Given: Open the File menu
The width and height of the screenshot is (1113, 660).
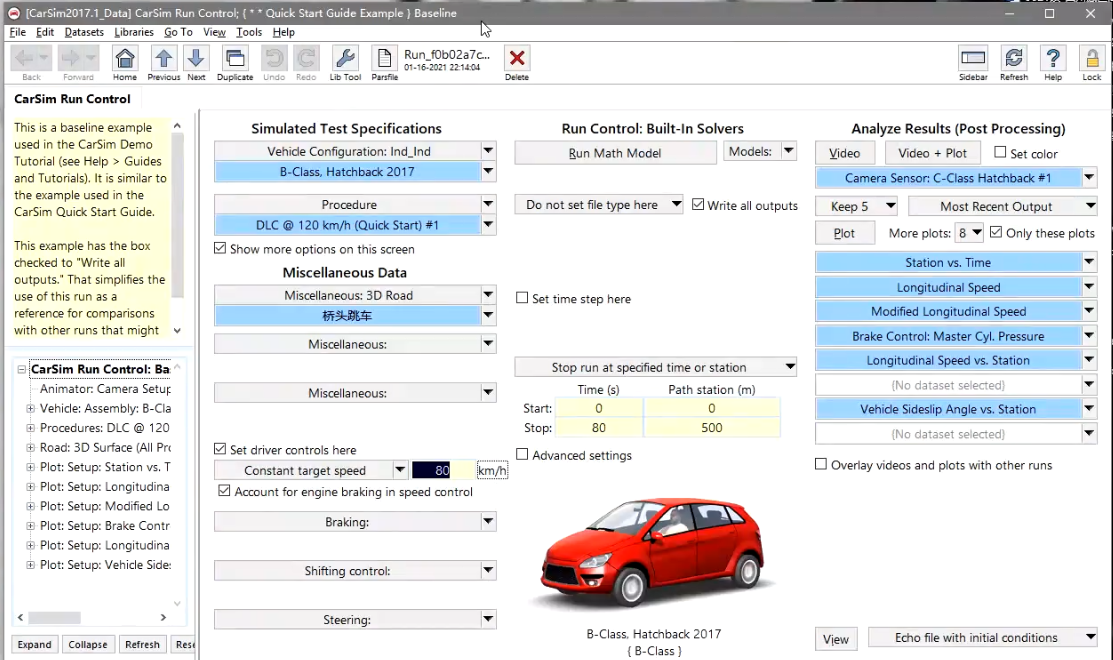Looking at the screenshot, I should (x=17, y=32).
